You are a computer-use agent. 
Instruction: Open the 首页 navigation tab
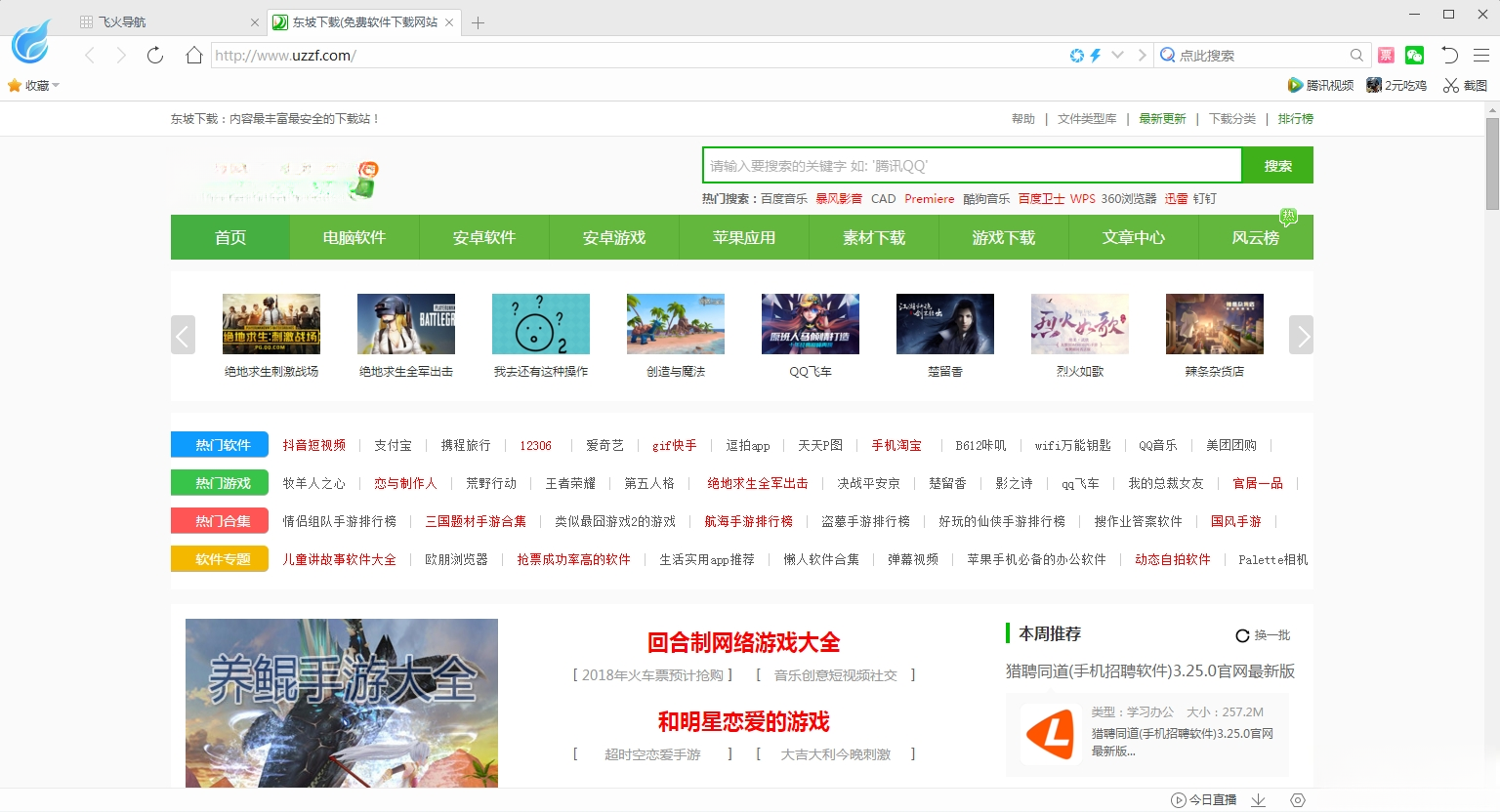(x=230, y=237)
